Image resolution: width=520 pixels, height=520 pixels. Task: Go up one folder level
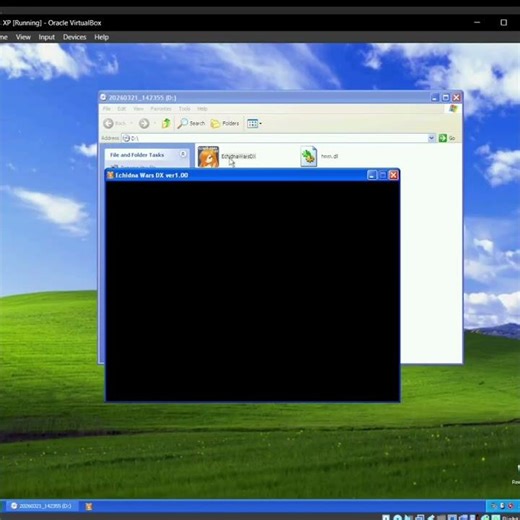166,123
